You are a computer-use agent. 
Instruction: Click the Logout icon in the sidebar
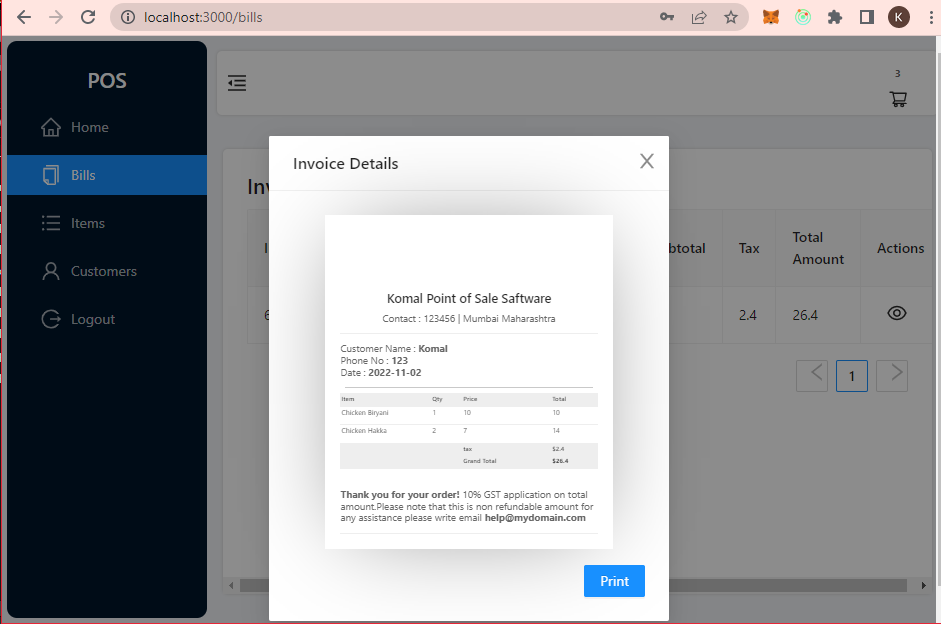tap(50, 319)
